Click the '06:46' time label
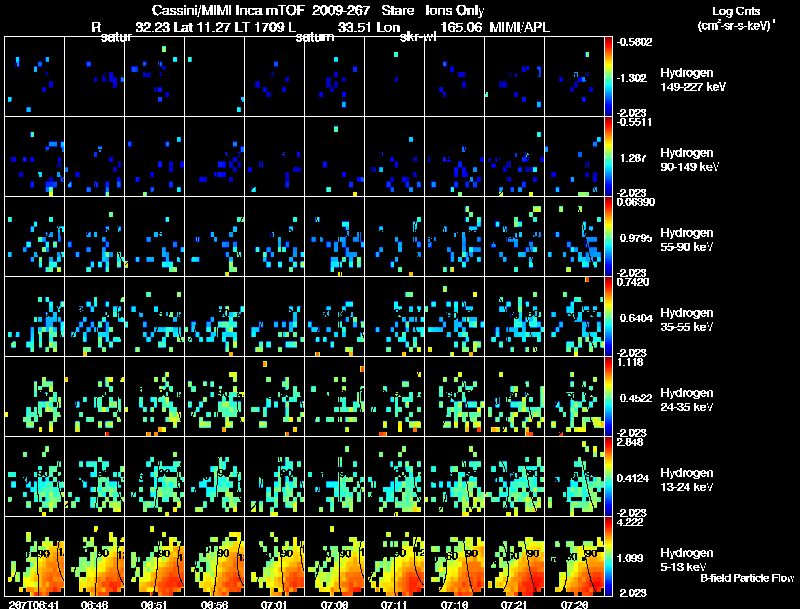This screenshot has width=800, height=609. (94, 604)
